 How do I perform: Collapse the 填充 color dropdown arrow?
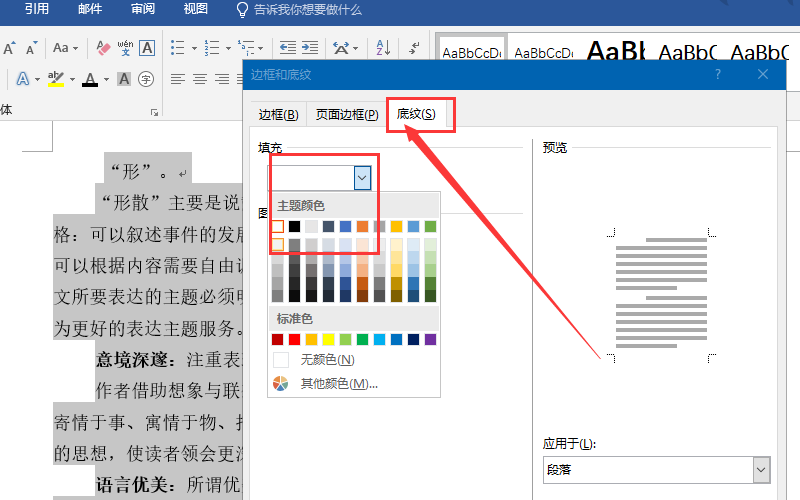point(362,178)
